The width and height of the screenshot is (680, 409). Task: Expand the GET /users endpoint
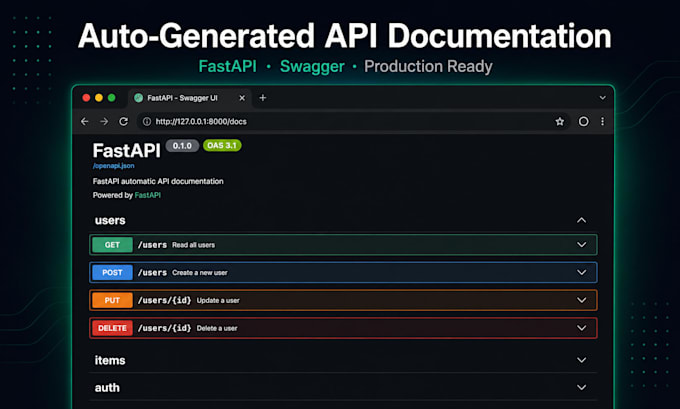[x=582, y=245]
